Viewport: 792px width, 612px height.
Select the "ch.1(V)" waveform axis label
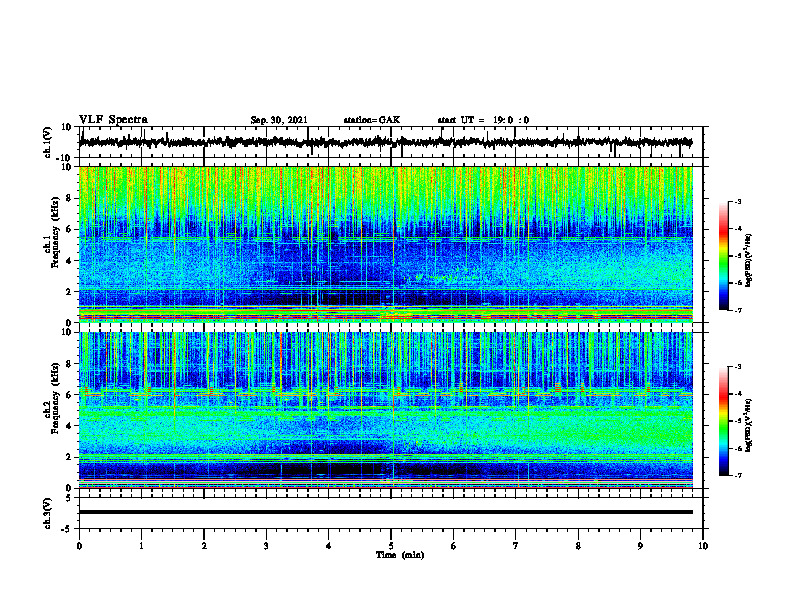point(48,142)
